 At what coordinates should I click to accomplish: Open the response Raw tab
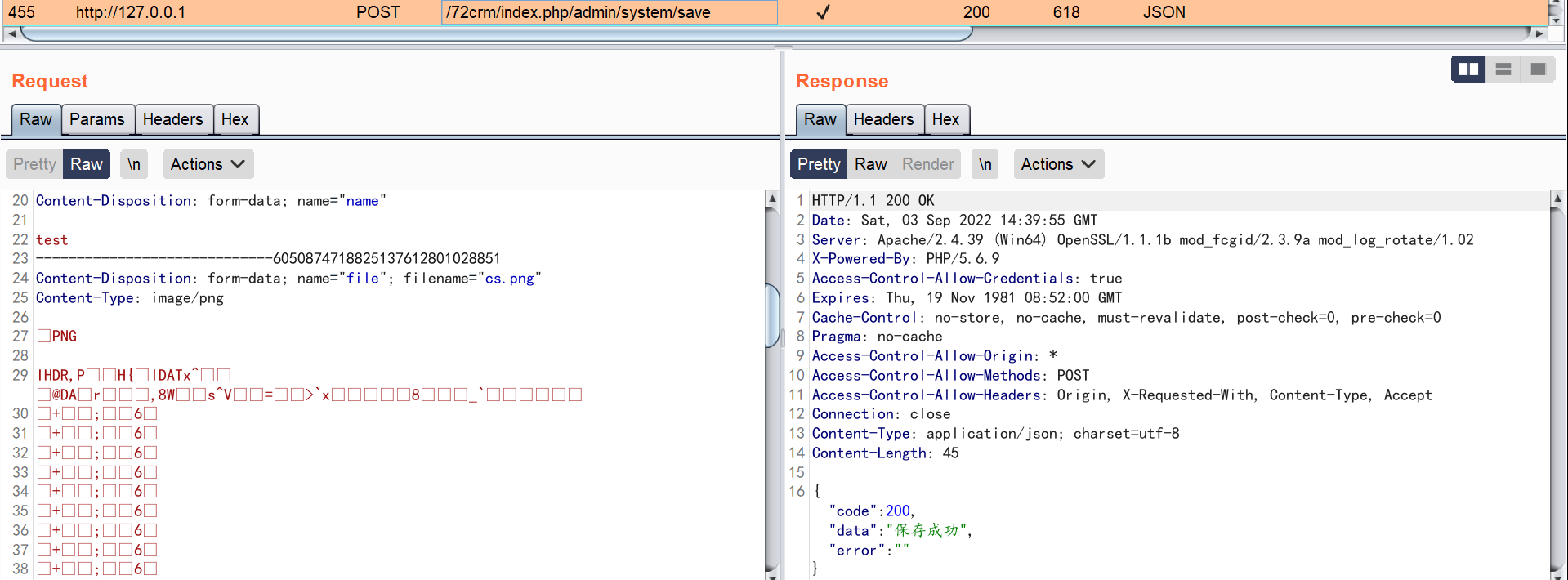tap(820, 119)
